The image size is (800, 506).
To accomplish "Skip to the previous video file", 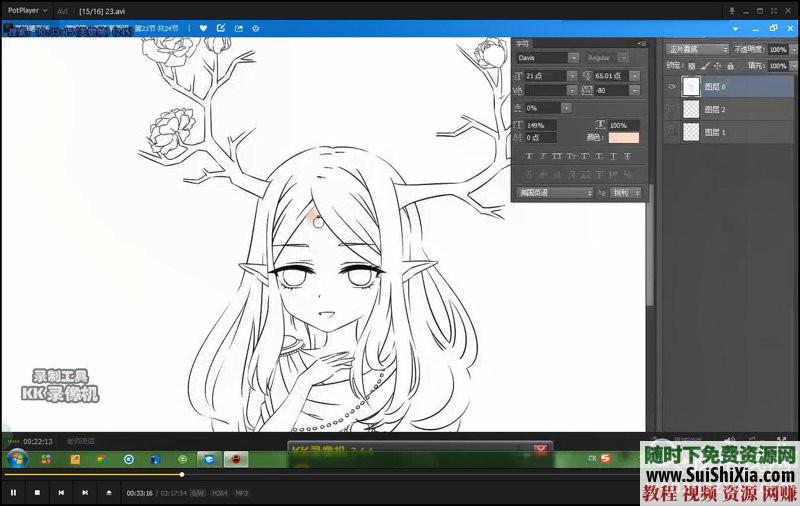I will pos(61,493).
